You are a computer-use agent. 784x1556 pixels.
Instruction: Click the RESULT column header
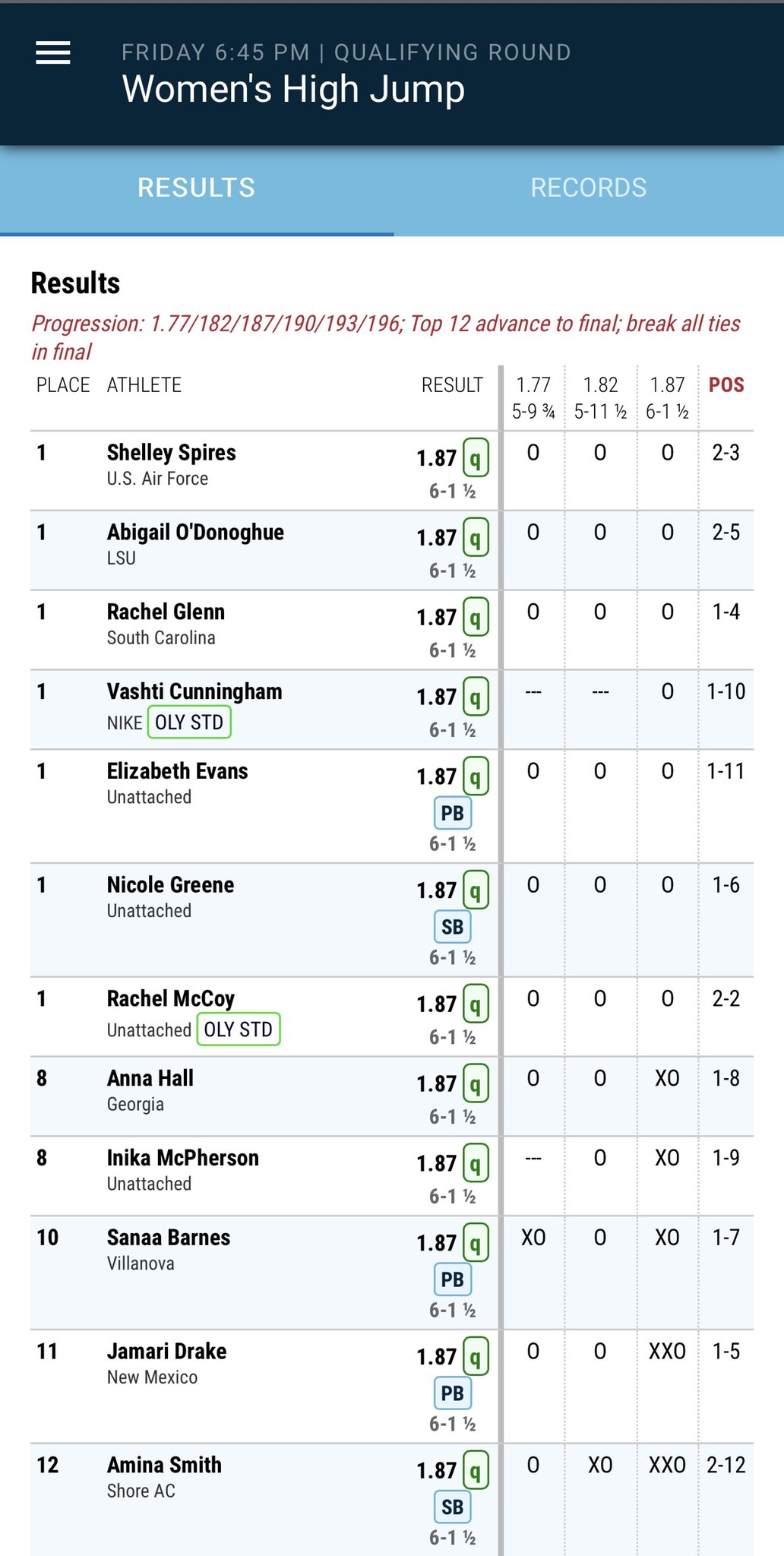452,385
